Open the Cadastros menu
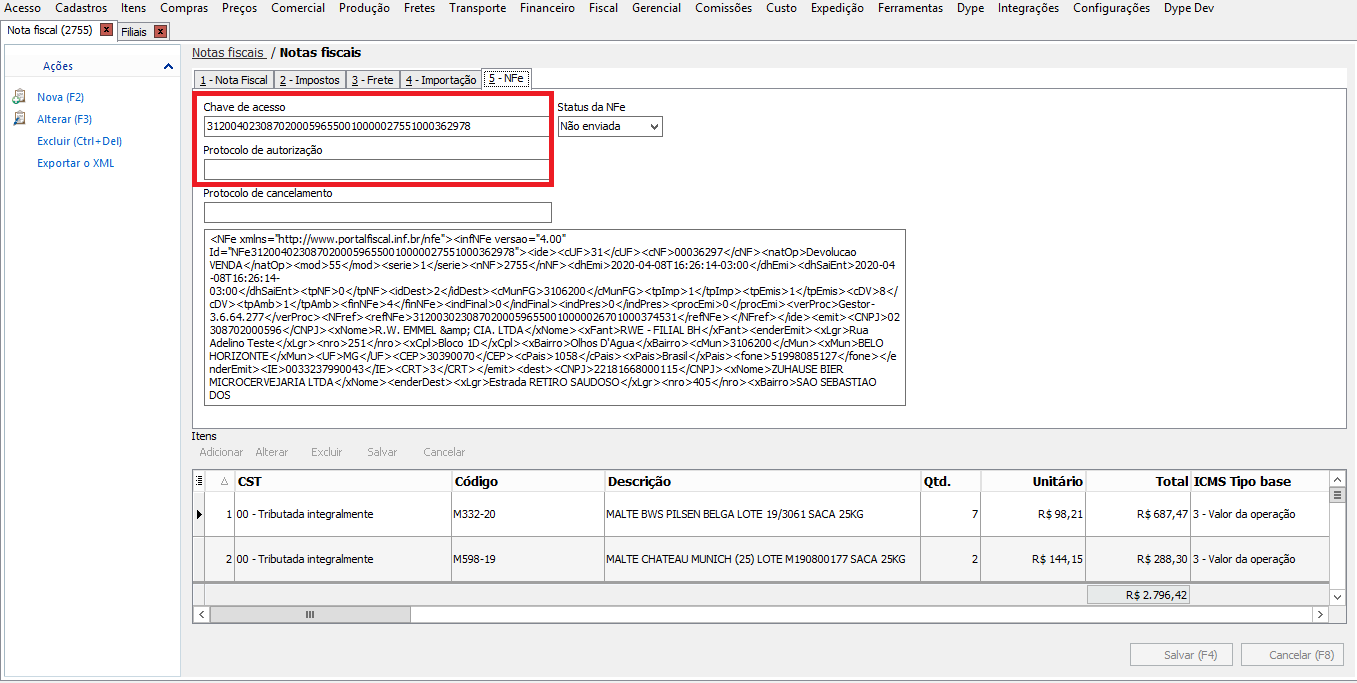Screen dimensions: 1357x683 tap(81, 8)
